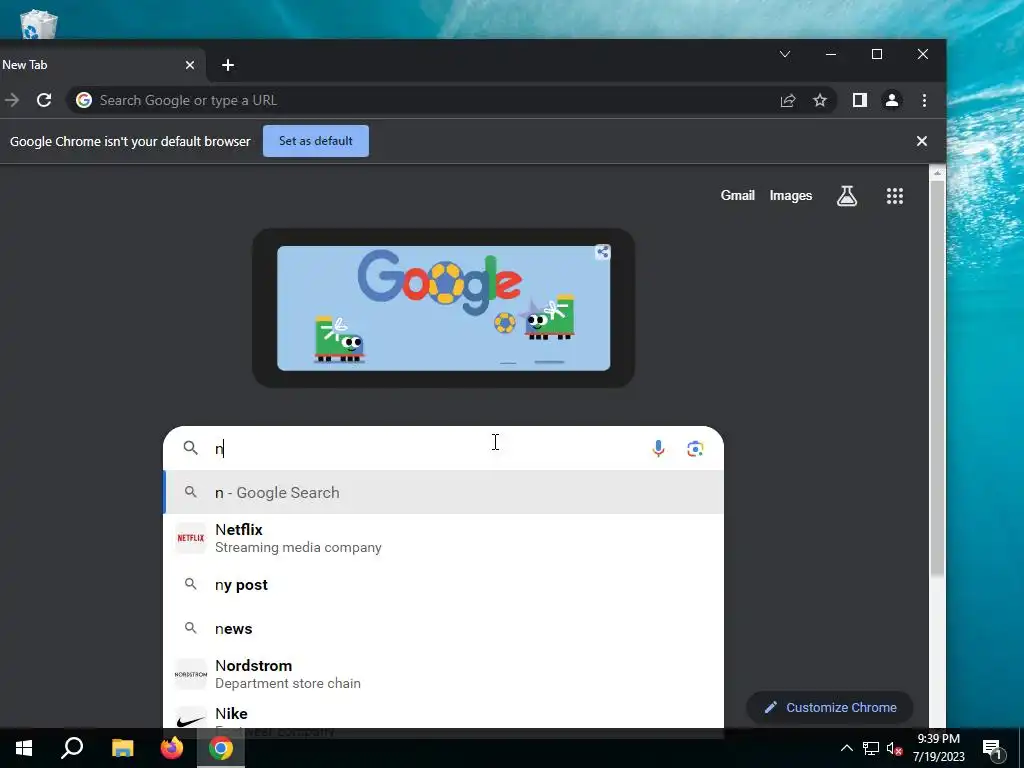Click the Set as default button
Image resolution: width=1024 pixels, height=768 pixels.
(x=315, y=141)
